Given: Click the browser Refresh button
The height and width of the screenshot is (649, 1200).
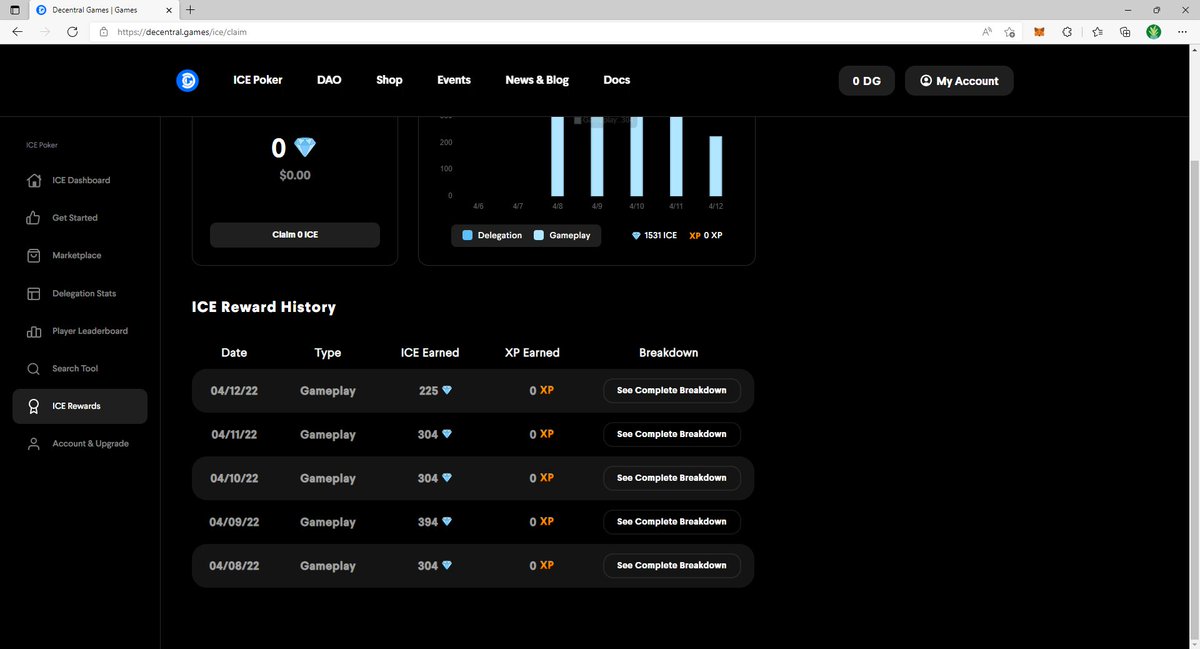Looking at the screenshot, I should pos(72,32).
